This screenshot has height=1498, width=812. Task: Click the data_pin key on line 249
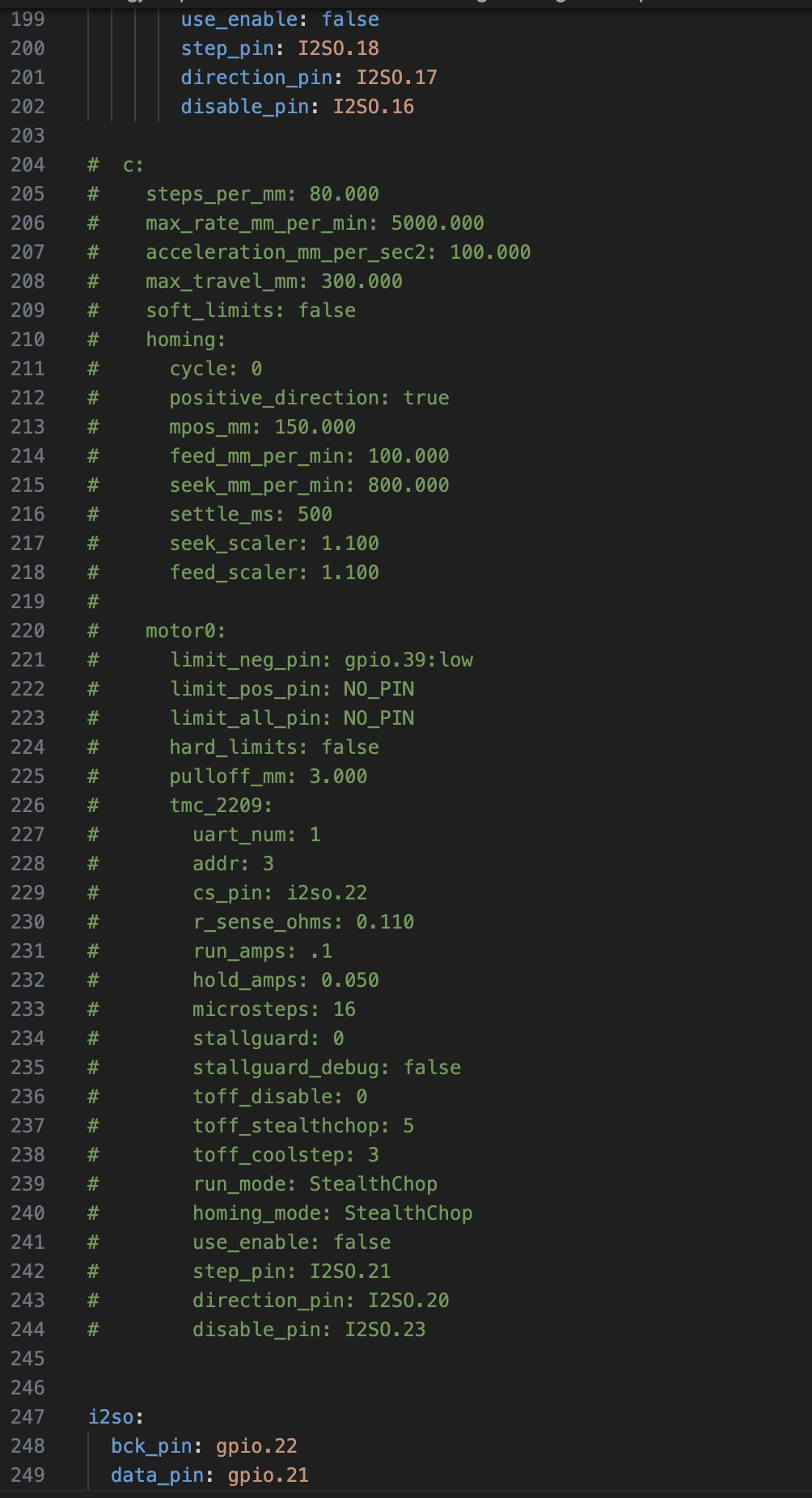(x=157, y=1475)
